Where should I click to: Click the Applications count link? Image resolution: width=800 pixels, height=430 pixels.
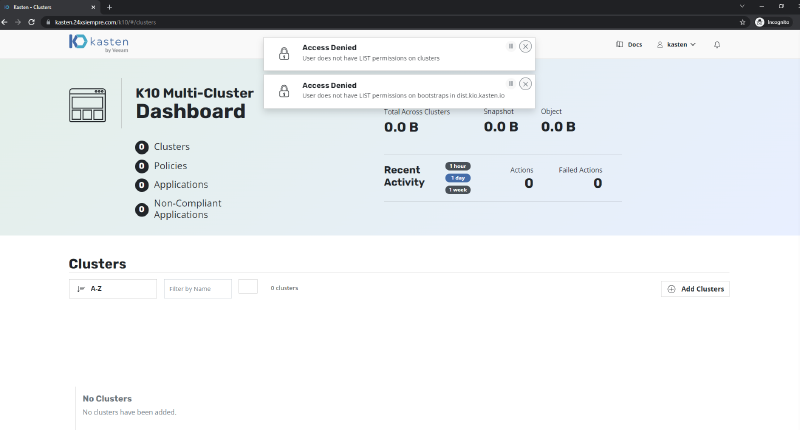pyautogui.click(x=171, y=185)
